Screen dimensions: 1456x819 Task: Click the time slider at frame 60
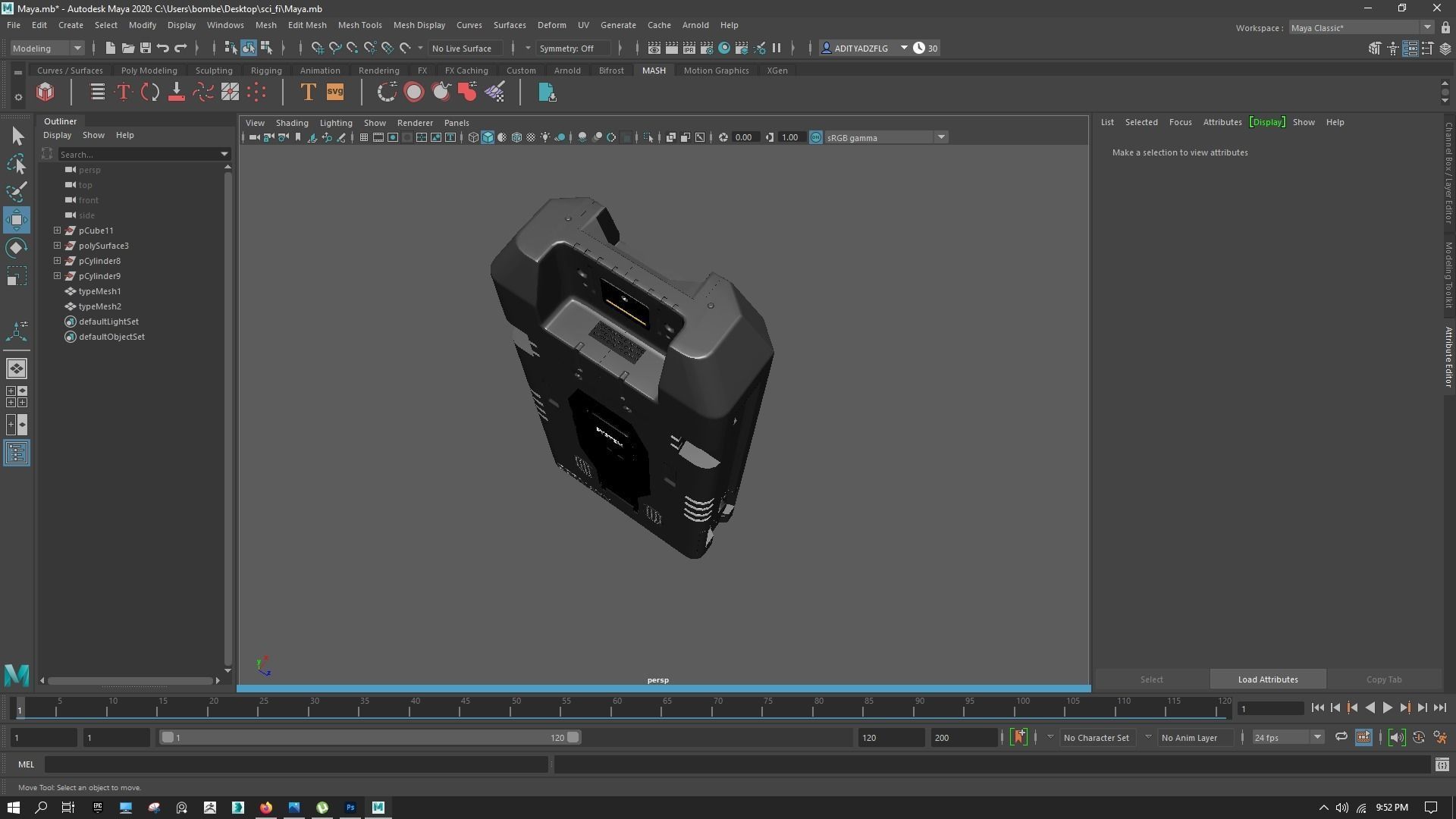[x=617, y=708]
